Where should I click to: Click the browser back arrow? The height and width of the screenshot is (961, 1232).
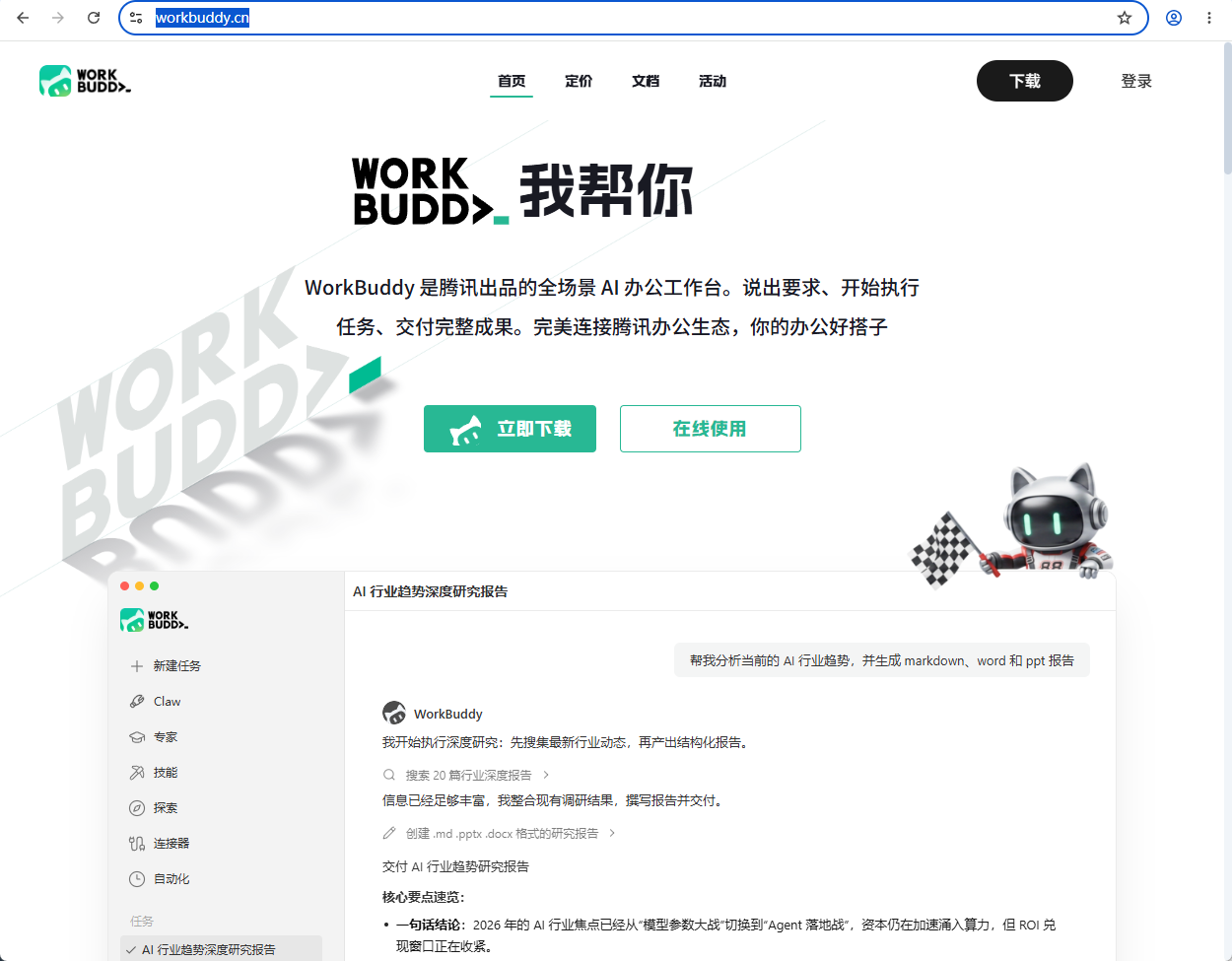[x=24, y=18]
